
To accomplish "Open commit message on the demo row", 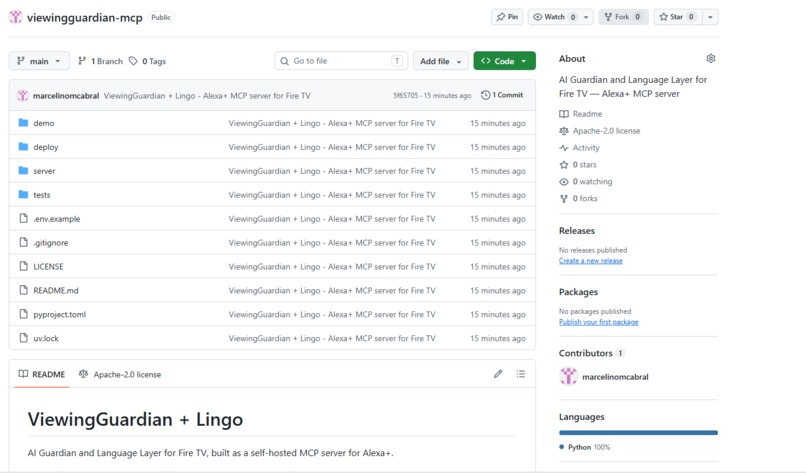I will point(332,123).
